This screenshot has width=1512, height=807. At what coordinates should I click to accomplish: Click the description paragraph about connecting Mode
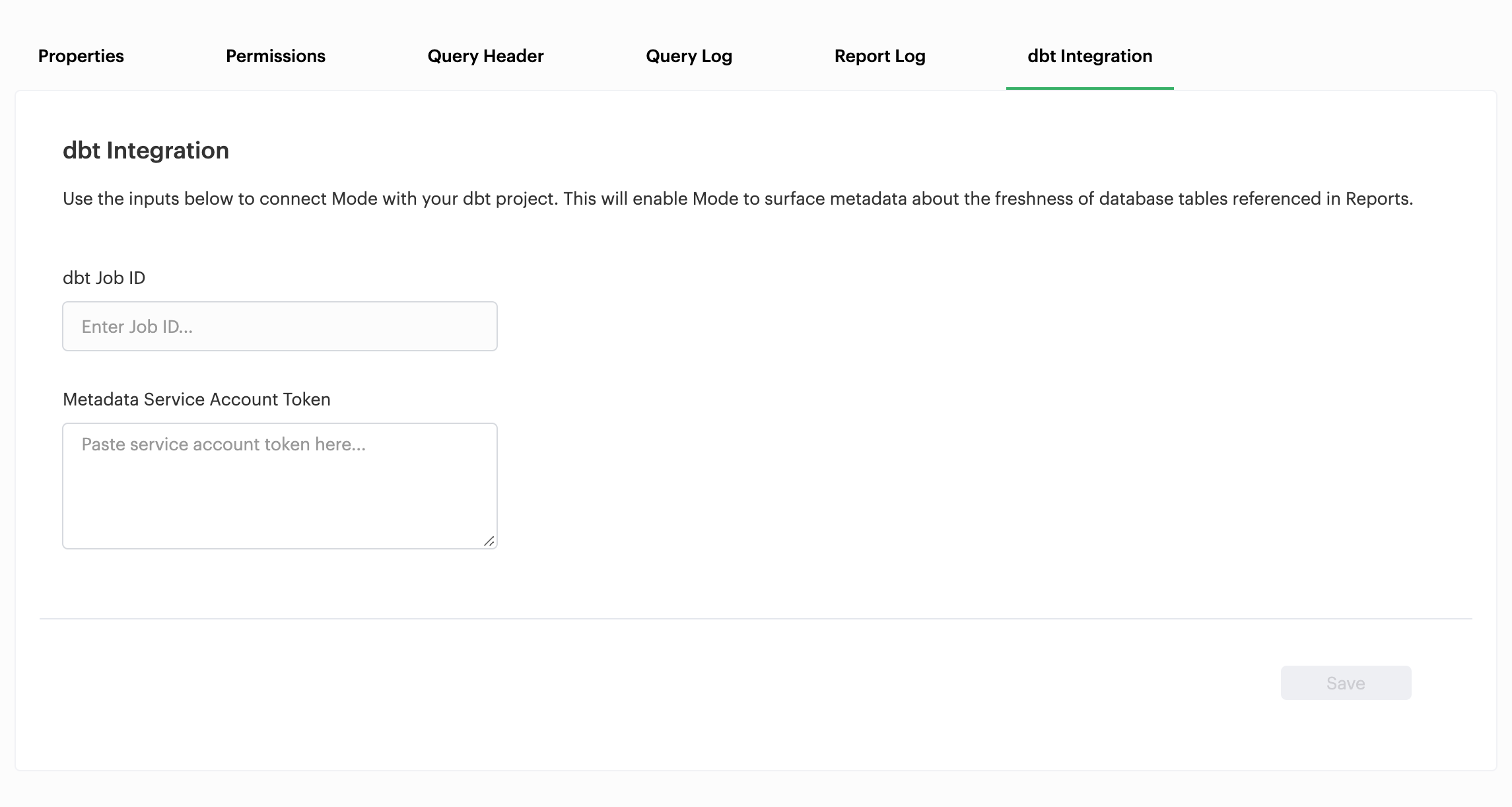[738, 199]
